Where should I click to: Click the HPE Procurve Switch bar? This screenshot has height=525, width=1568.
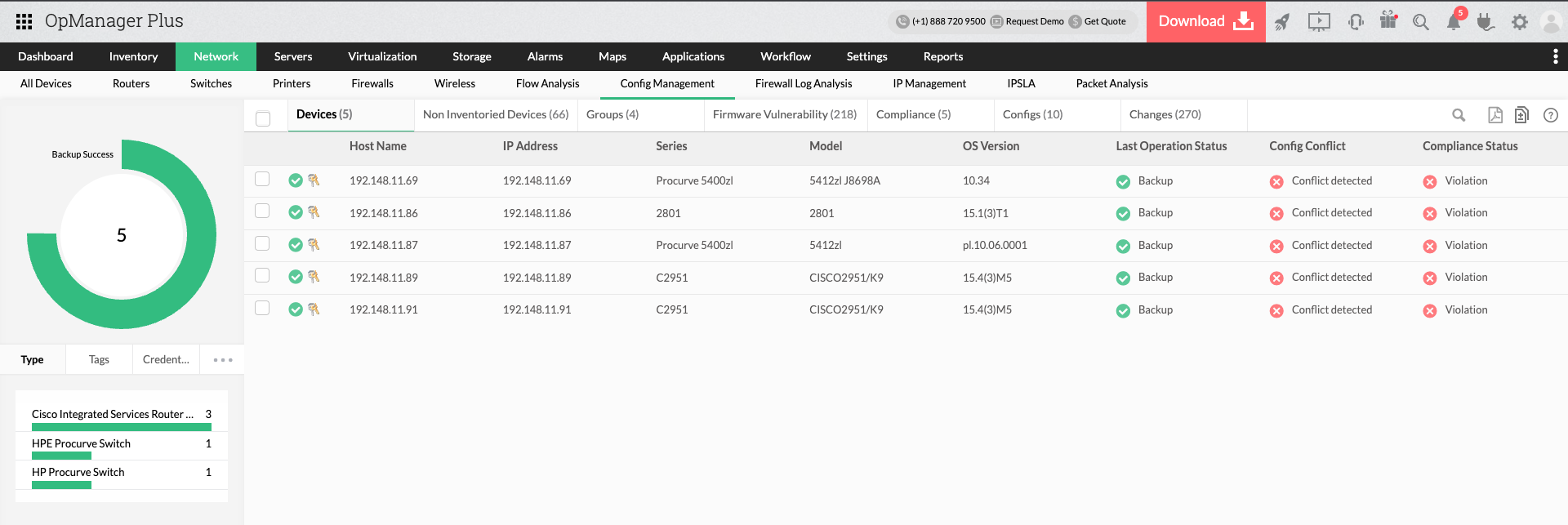click(x=61, y=456)
